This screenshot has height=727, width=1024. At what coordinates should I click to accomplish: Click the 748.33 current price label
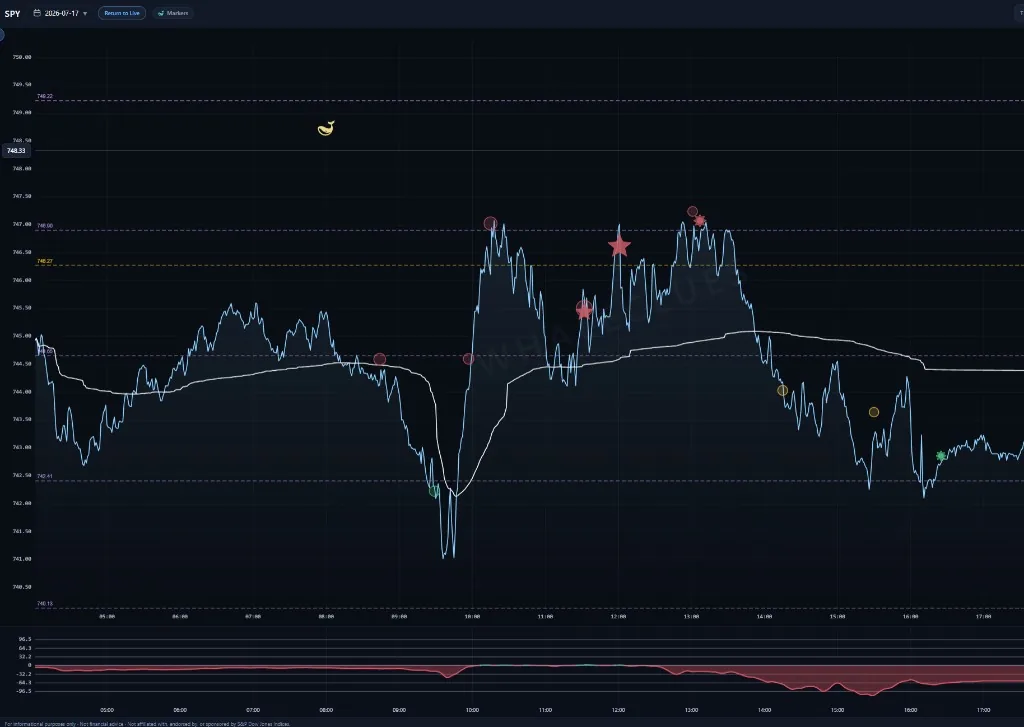coord(16,151)
